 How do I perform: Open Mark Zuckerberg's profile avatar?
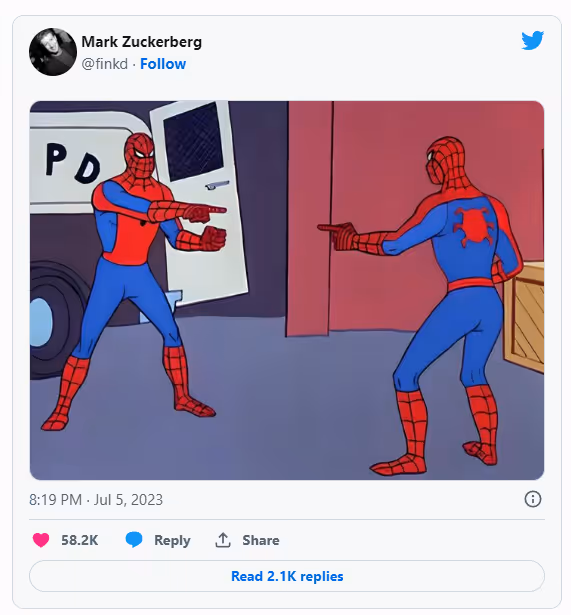[53, 52]
